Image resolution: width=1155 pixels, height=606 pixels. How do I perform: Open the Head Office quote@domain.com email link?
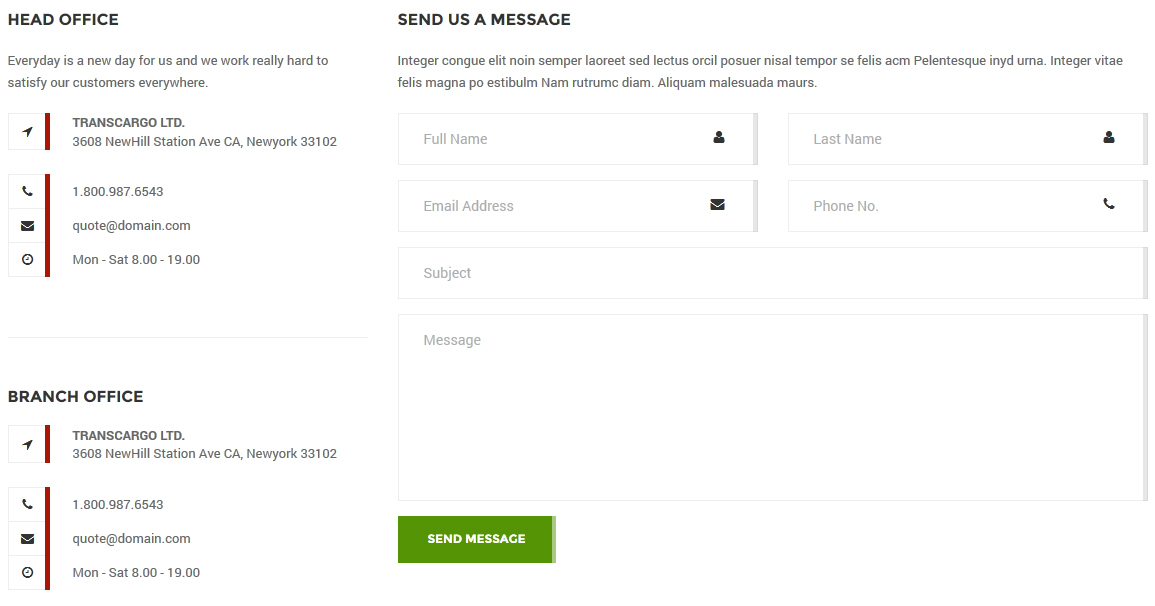[131, 226]
